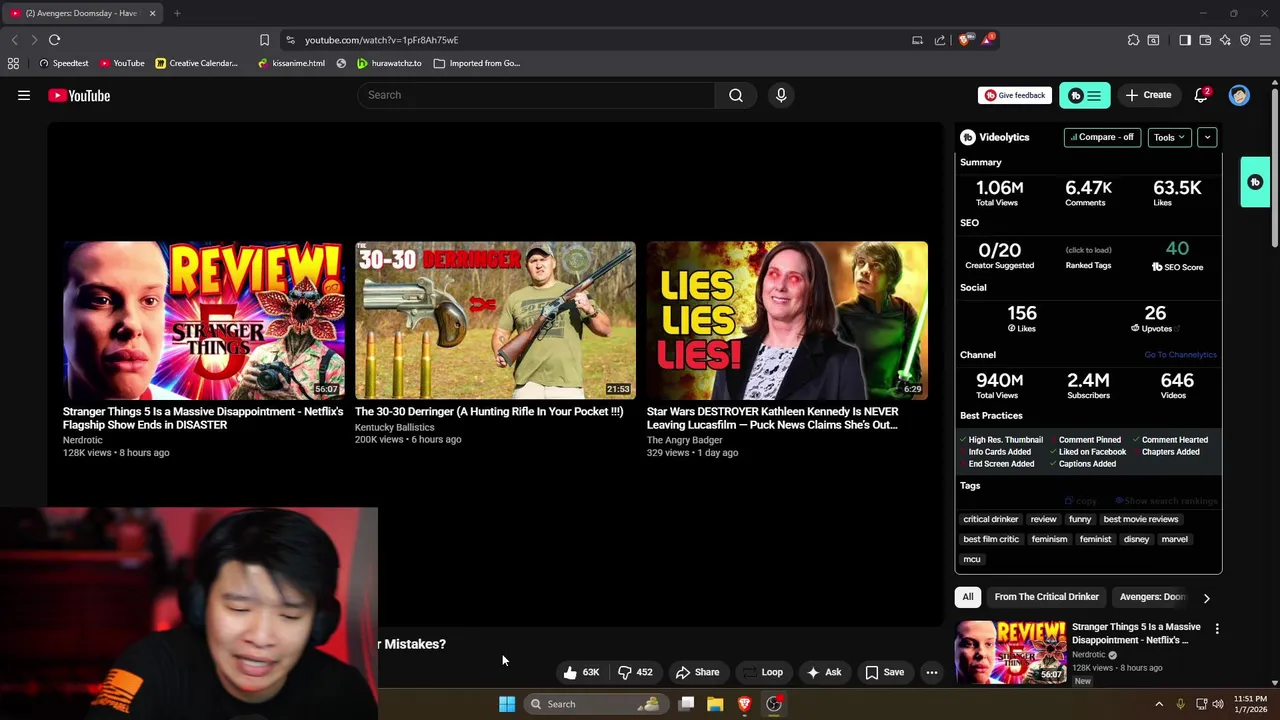Viewport: 1280px width, 720px height.
Task: Open the Videolytics Tools dropdown
Action: 1169,137
